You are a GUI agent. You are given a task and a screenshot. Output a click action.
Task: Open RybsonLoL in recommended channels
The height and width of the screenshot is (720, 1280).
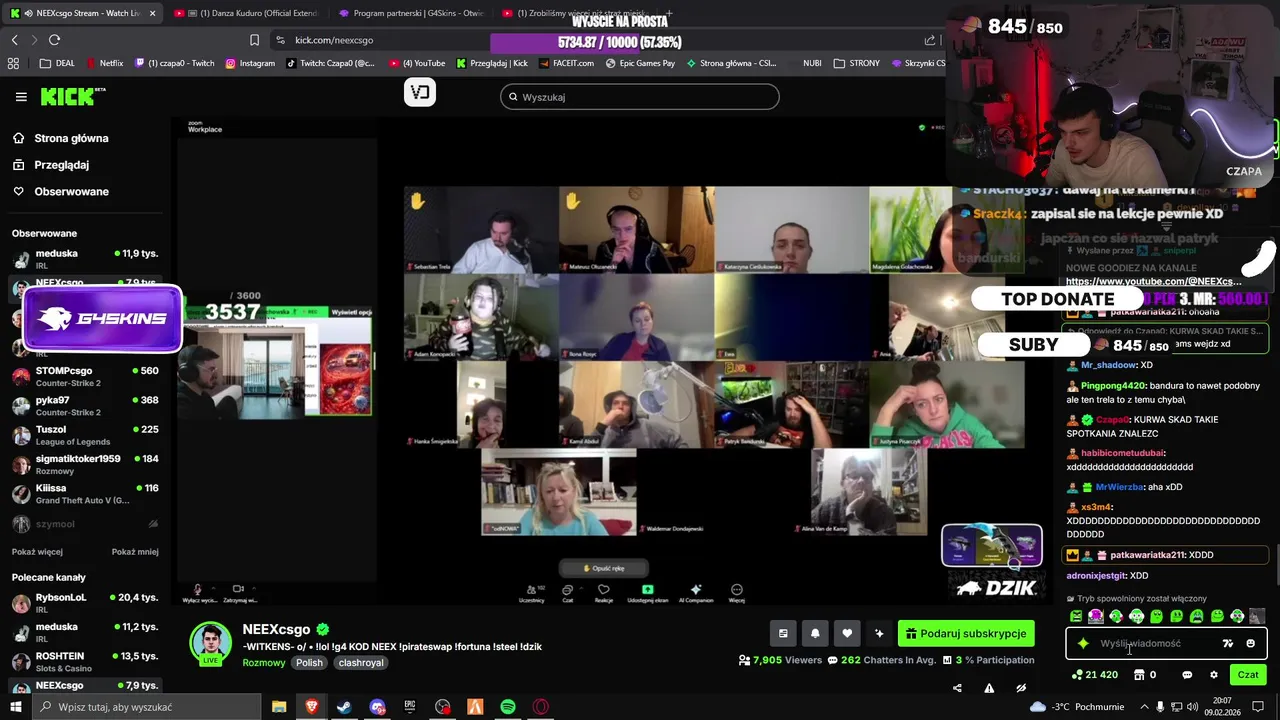click(85, 603)
